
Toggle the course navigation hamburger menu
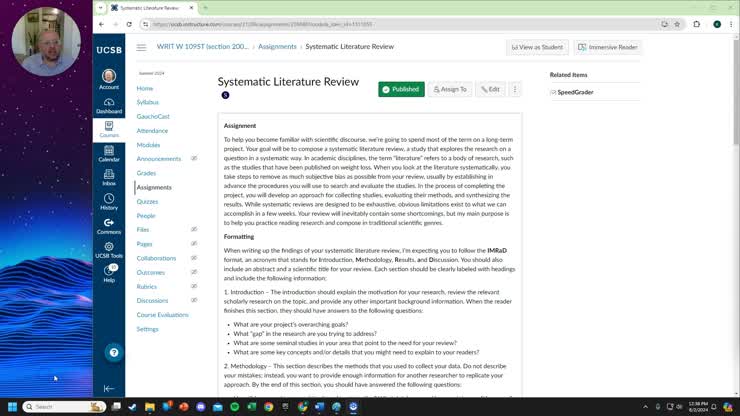(141, 47)
